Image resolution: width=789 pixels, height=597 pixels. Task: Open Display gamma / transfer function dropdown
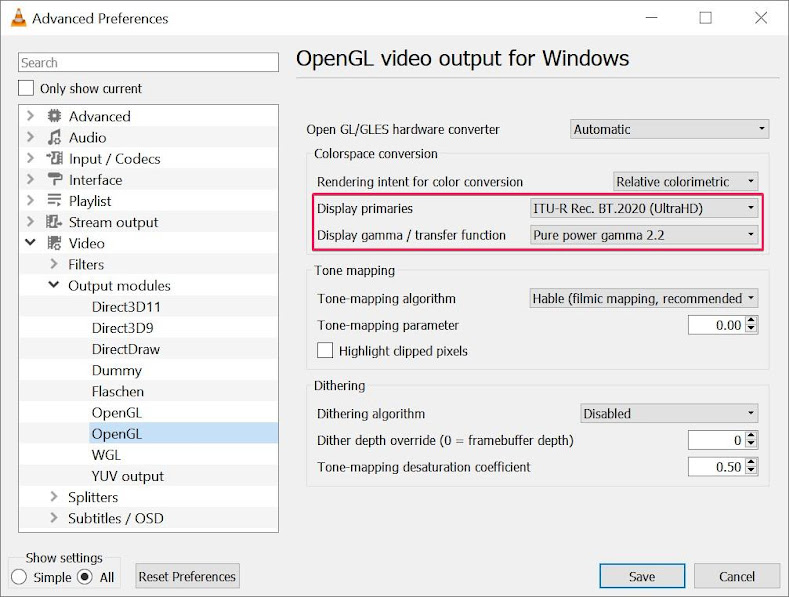pyautogui.click(x=644, y=235)
